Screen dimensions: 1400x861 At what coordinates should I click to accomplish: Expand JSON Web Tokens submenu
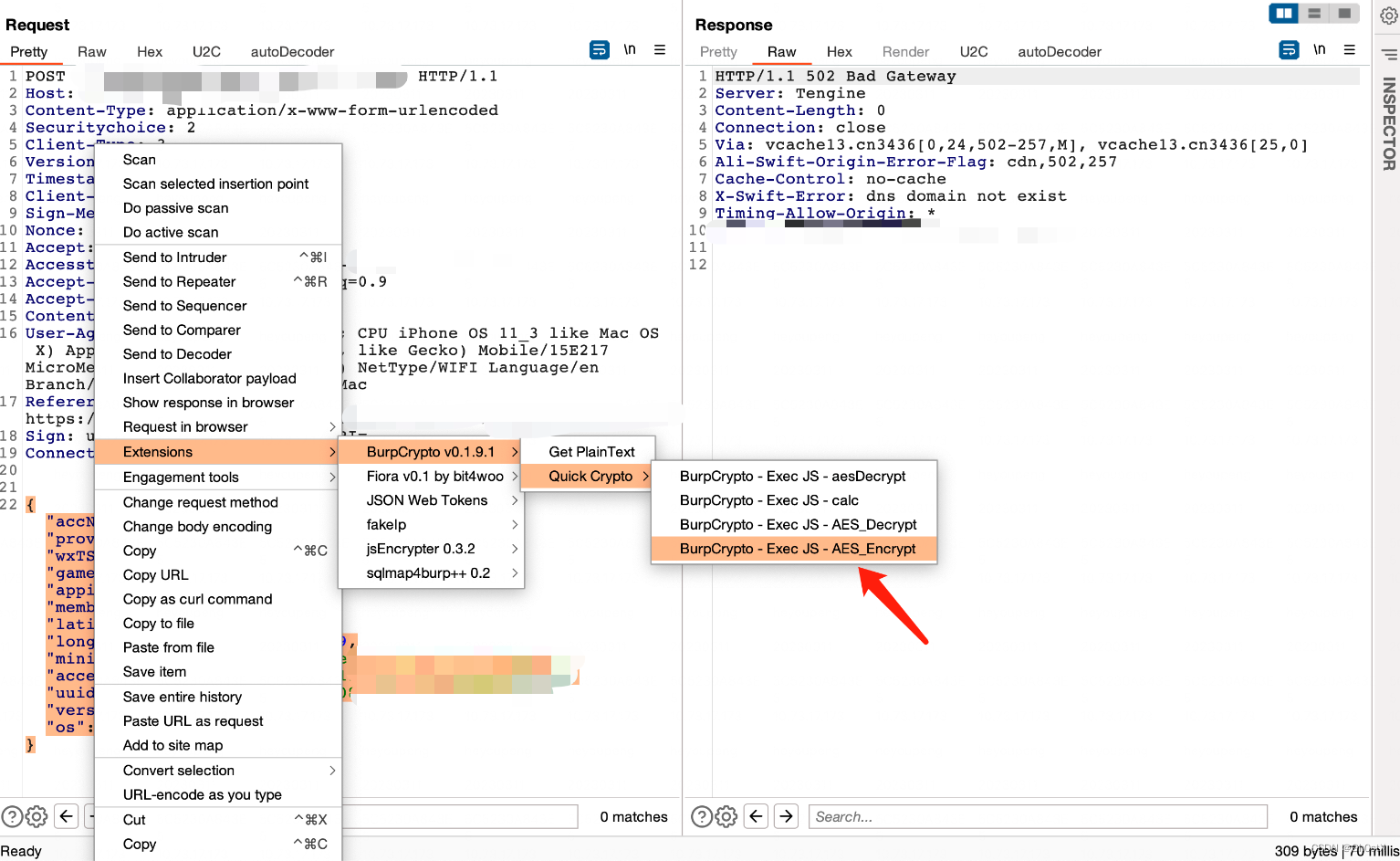click(x=431, y=500)
